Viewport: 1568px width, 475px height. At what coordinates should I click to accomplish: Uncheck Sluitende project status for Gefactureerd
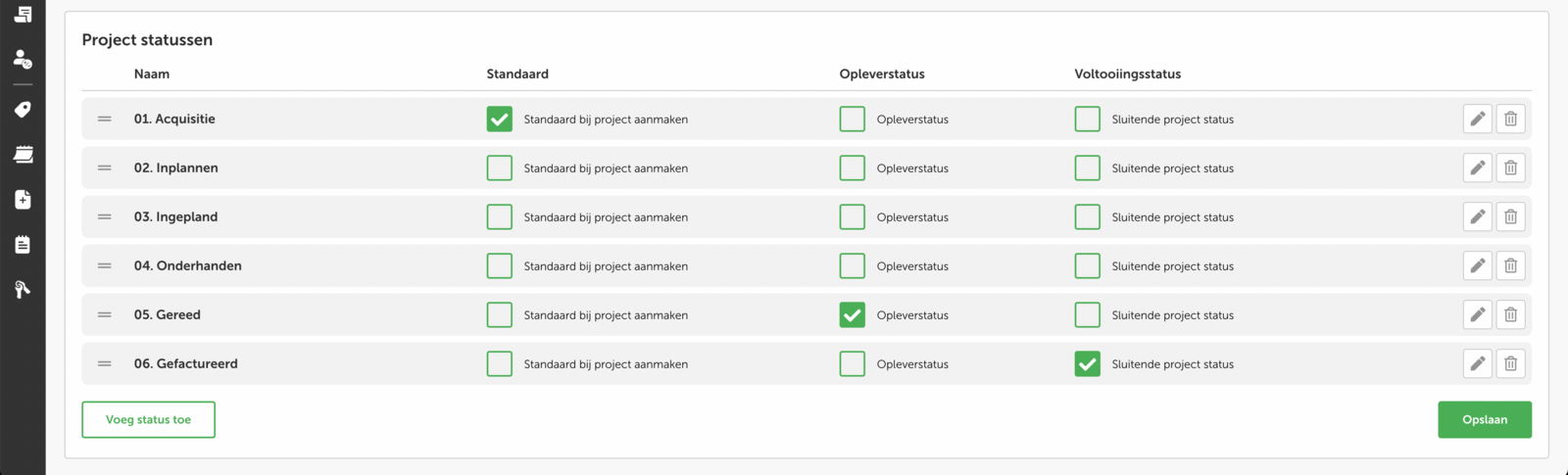pyautogui.click(x=1088, y=364)
